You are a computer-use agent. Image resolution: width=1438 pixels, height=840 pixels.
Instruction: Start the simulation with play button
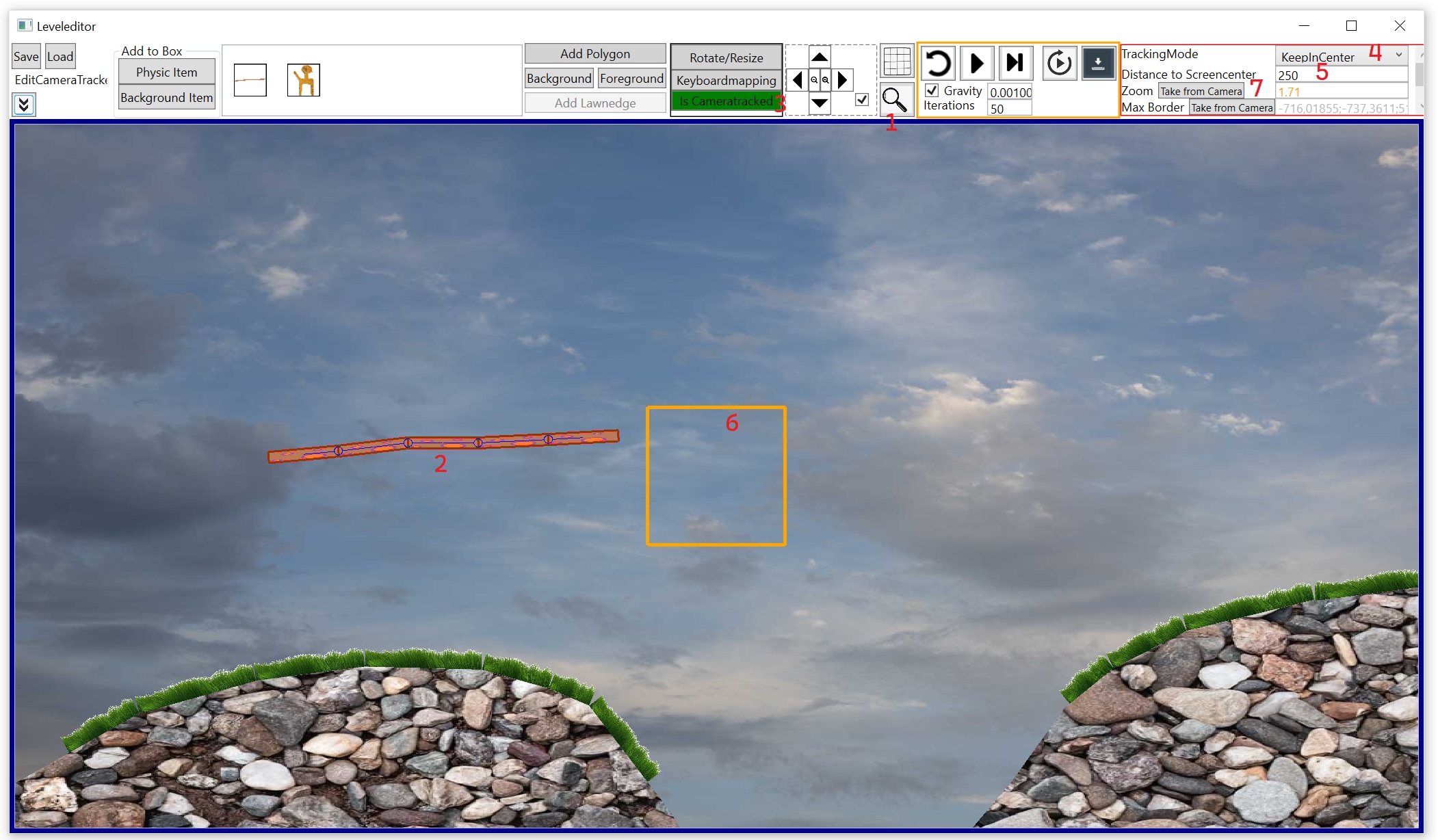[977, 63]
